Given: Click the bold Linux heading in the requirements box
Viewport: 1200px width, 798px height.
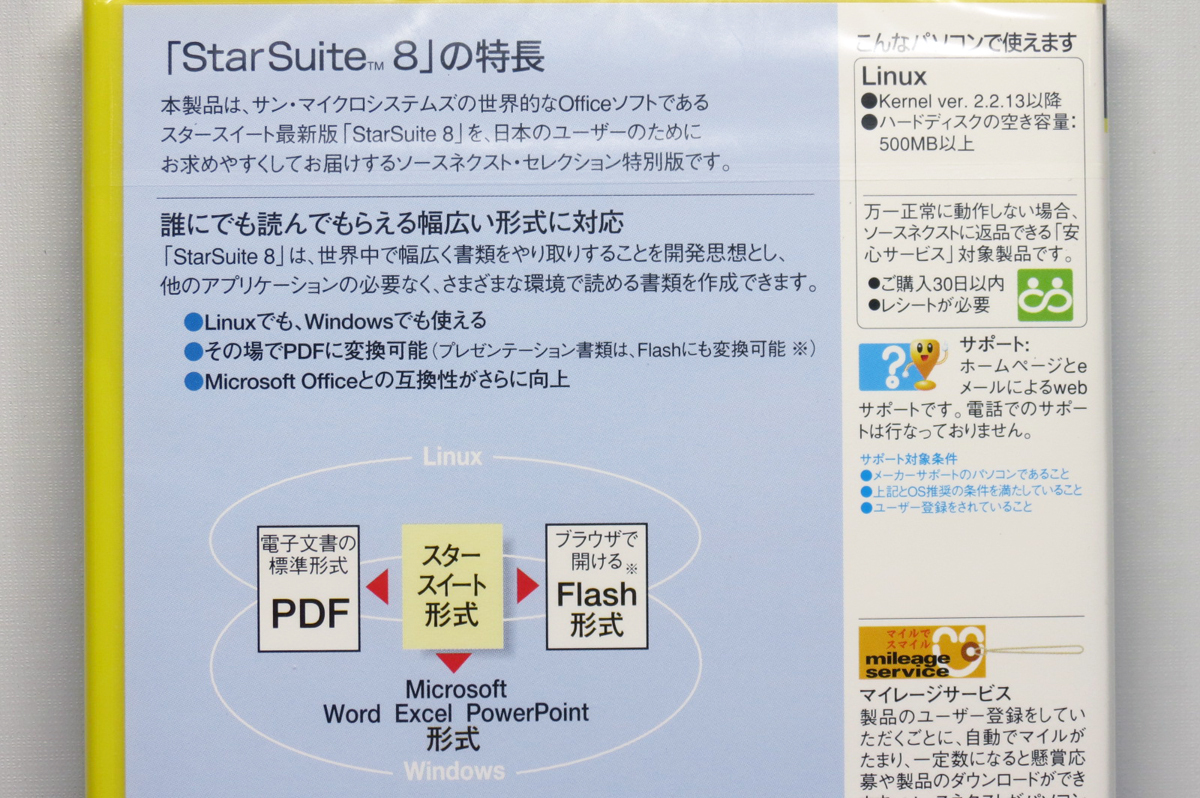Looking at the screenshot, I should click(x=895, y=75).
